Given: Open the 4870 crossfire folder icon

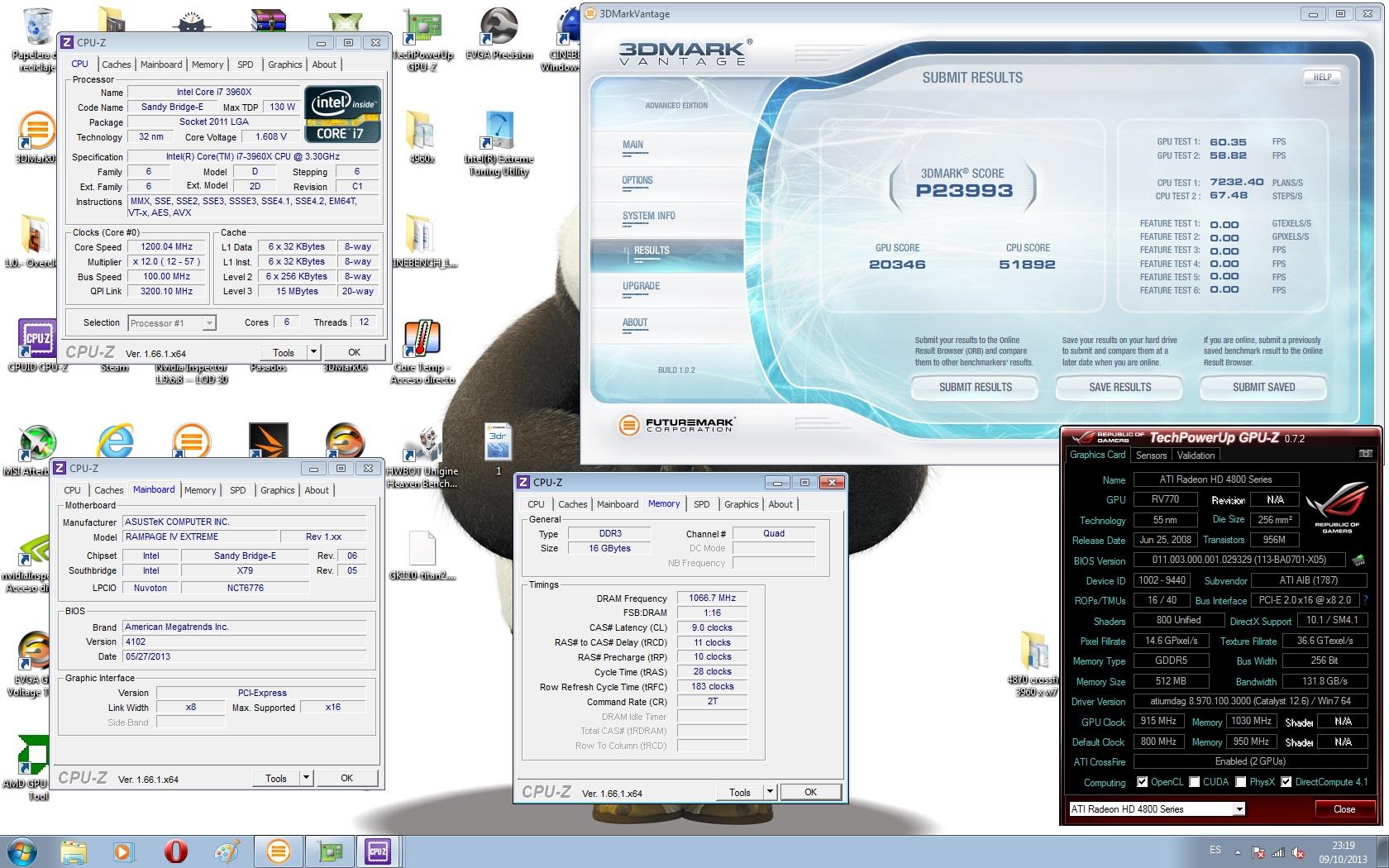Looking at the screenshot, I should click(1033, 663).
